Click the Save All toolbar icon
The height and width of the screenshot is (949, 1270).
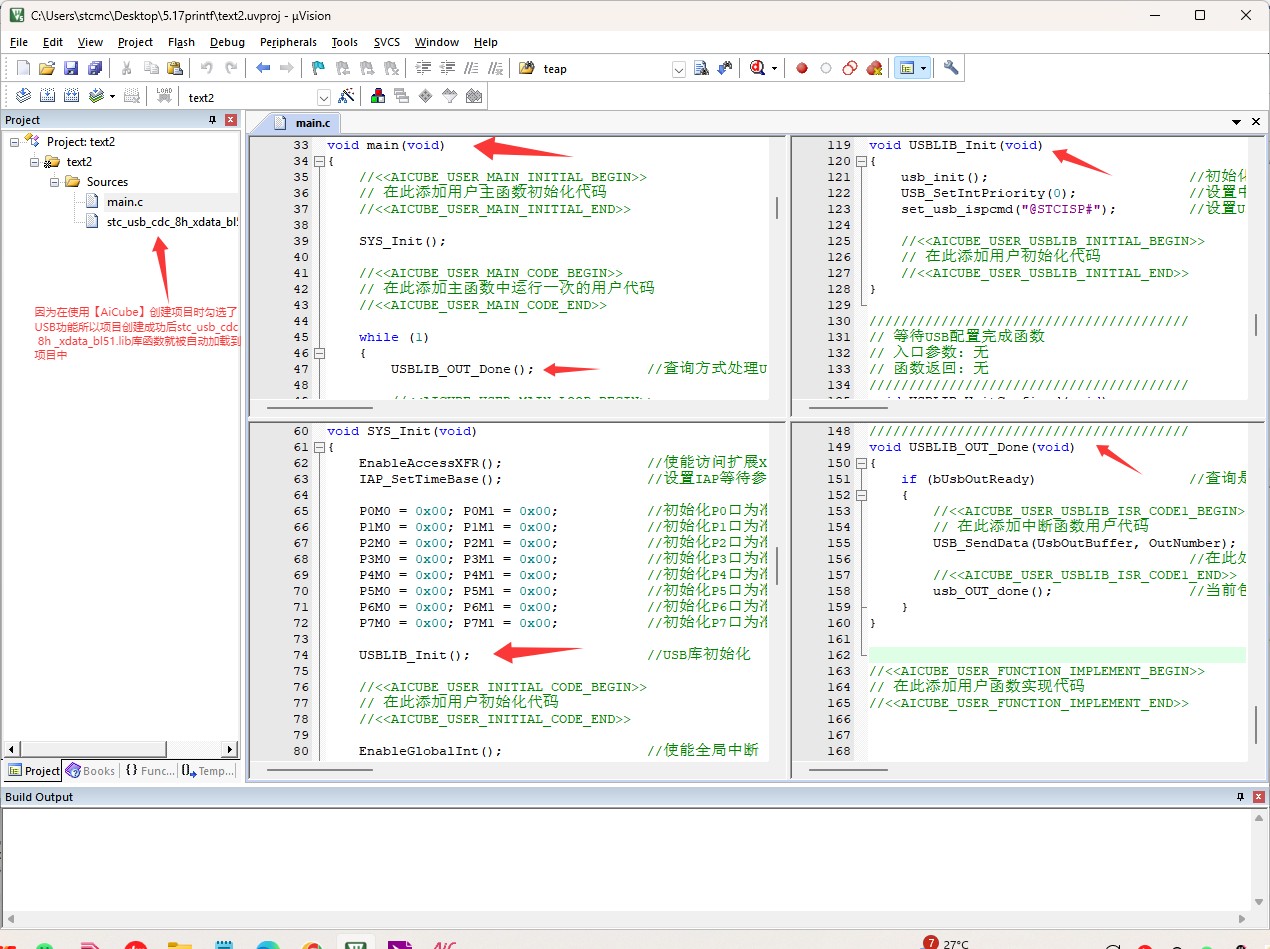tap(95, 68)
